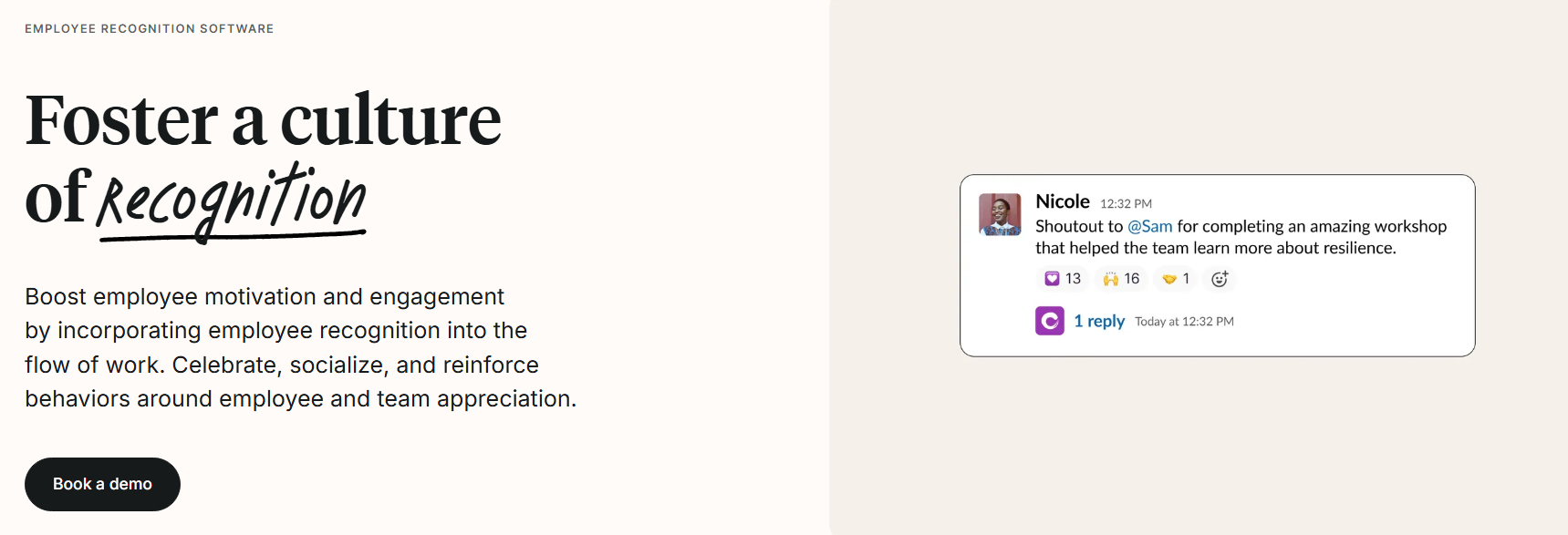The height and width of the screenshot is (535, 1568).
Task: Open the 1 reply thread link
Action: point(1099,321)
